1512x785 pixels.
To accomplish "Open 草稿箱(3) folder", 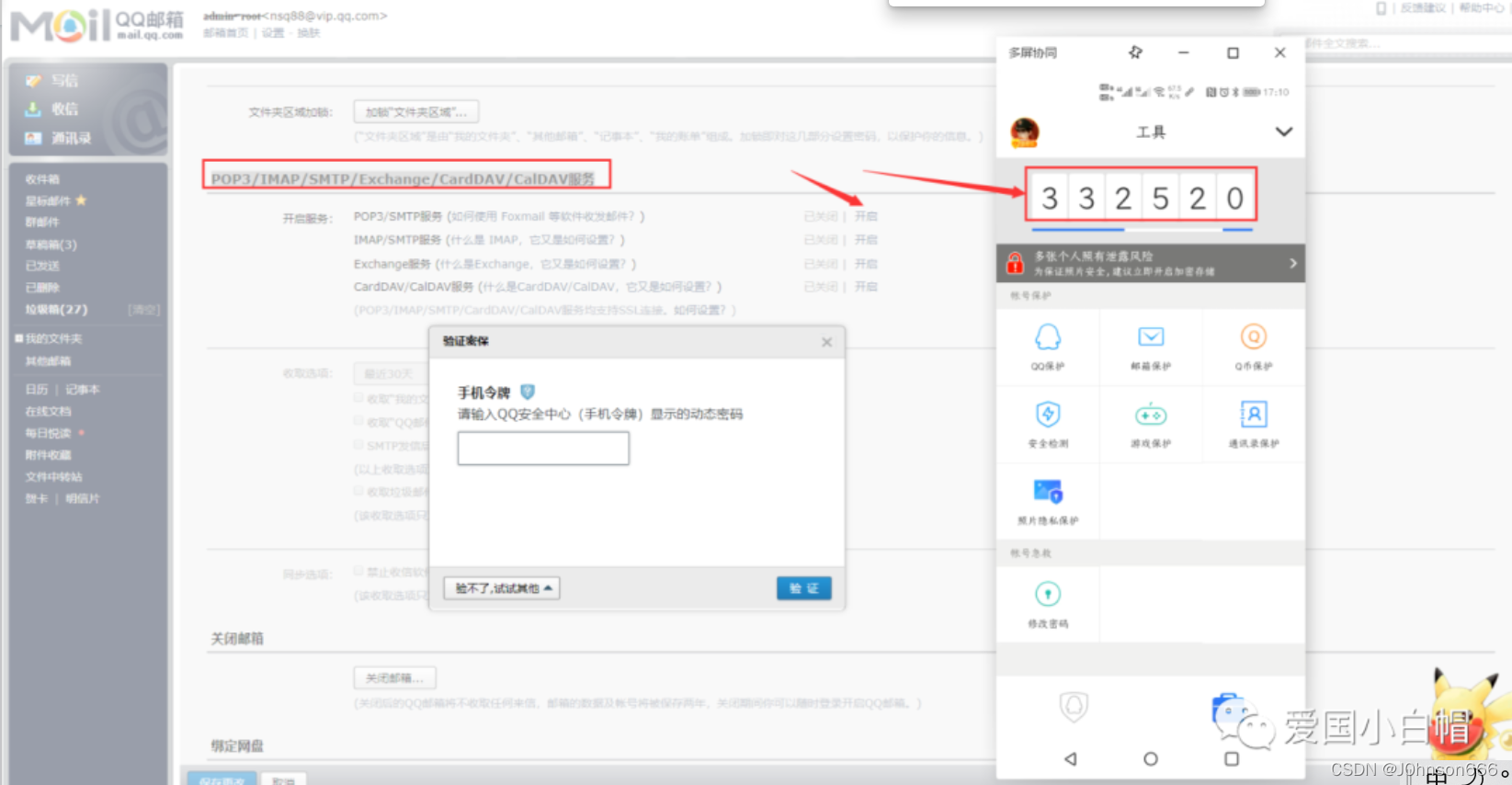I will [51, 245].
